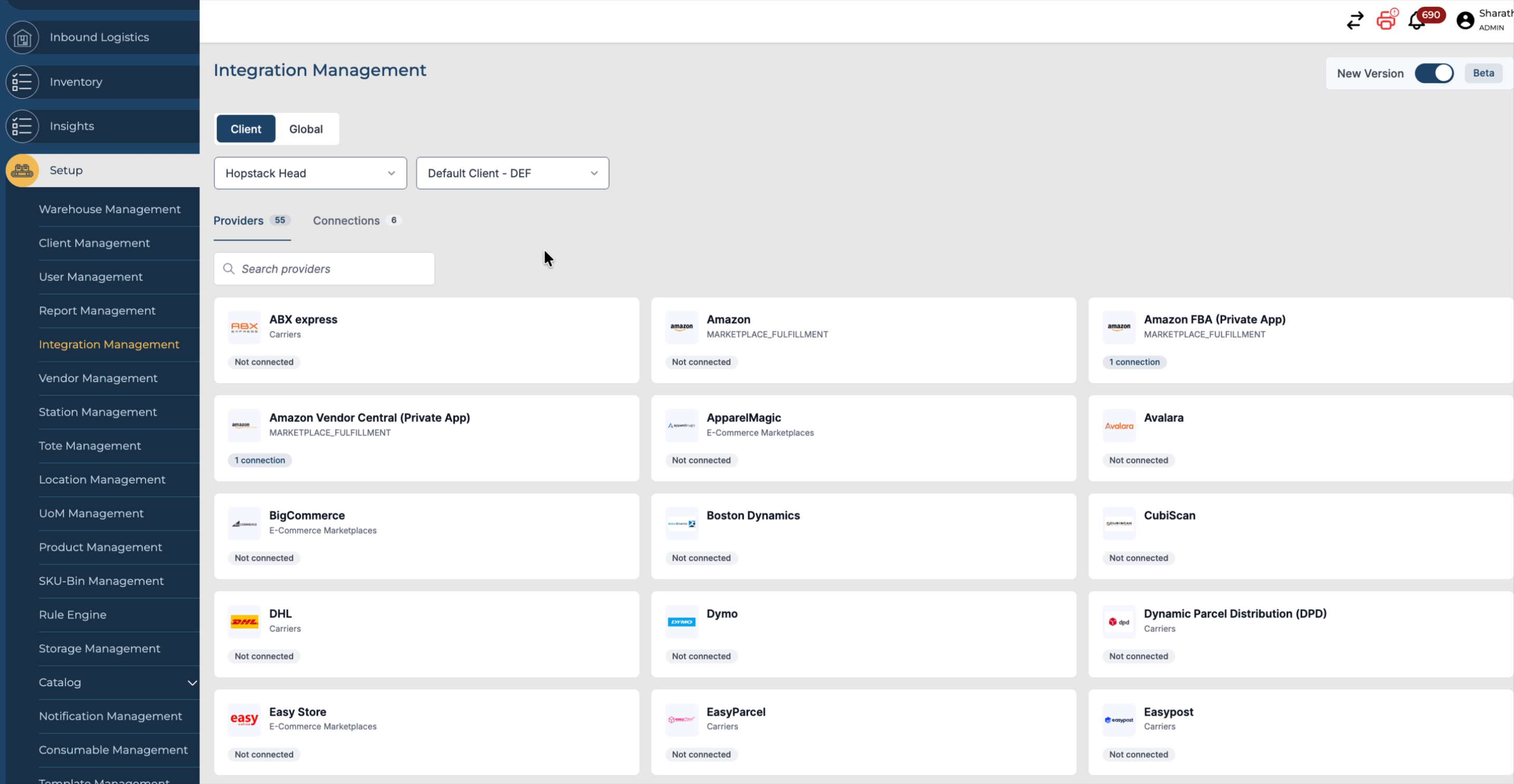Image resolution: width=1514 pixels, height=784 pixels.
Task: Click the Easypost logo
Action: coord(1118,720)
